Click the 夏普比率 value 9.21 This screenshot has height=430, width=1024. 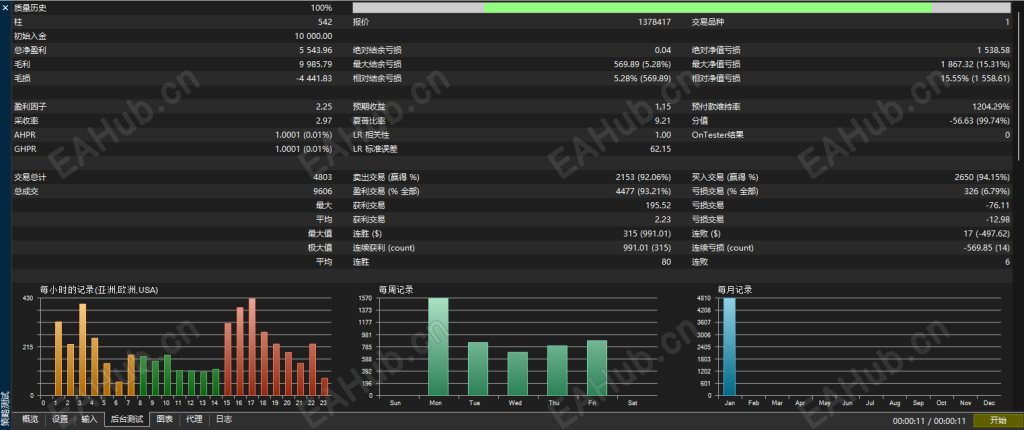[x=664, y=121]
